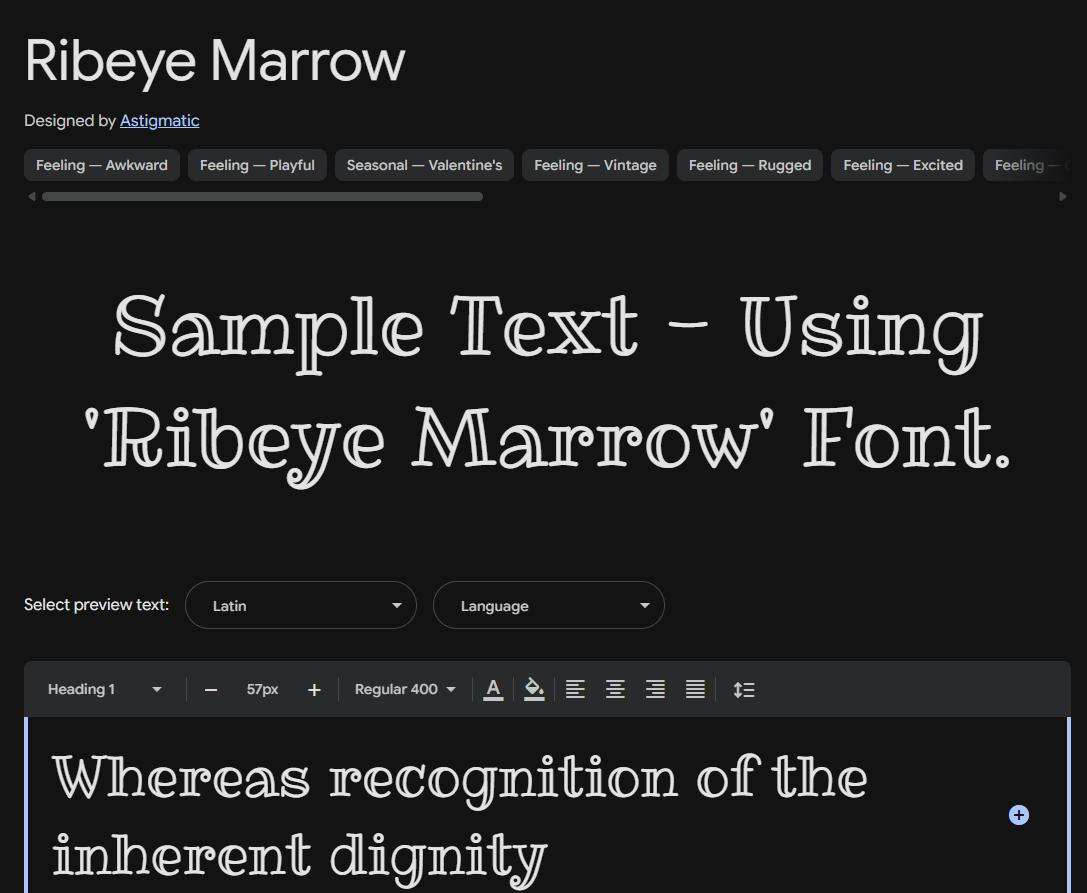This screenshot has height=893, width=1087.
Task: Click right scroll arrow of tag list
Action: click(1063, 196)
